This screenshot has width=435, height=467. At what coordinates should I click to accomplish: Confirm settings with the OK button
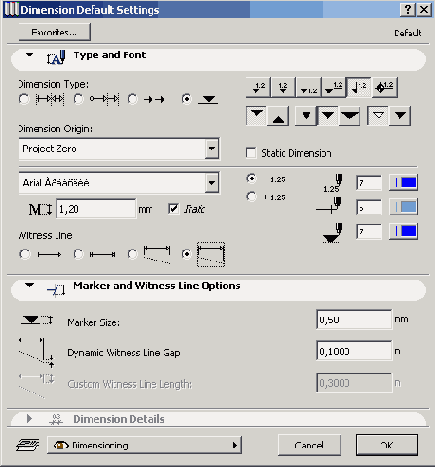(x=387, y=445)
